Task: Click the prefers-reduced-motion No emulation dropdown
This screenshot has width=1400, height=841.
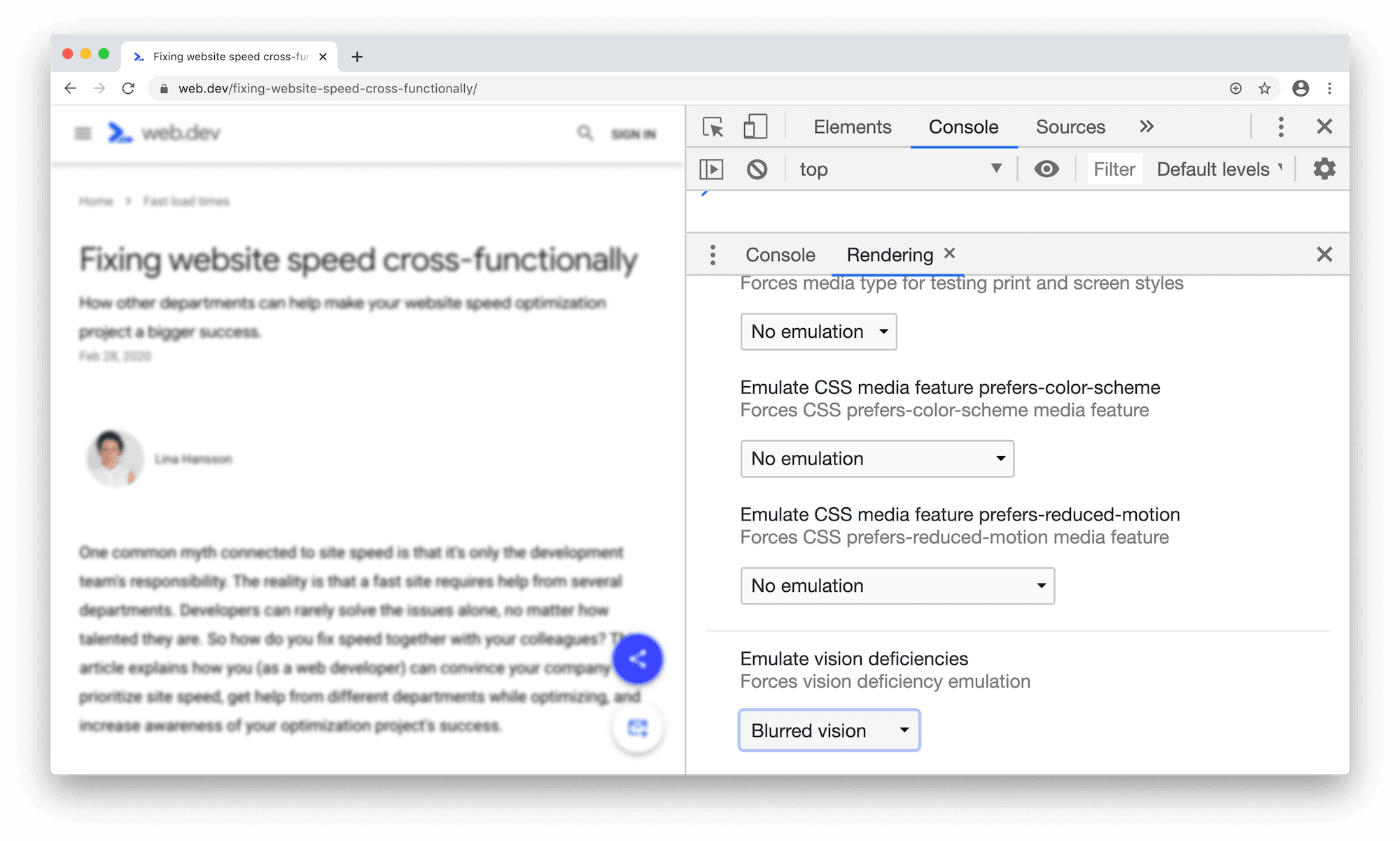Action: click(897, 585)
